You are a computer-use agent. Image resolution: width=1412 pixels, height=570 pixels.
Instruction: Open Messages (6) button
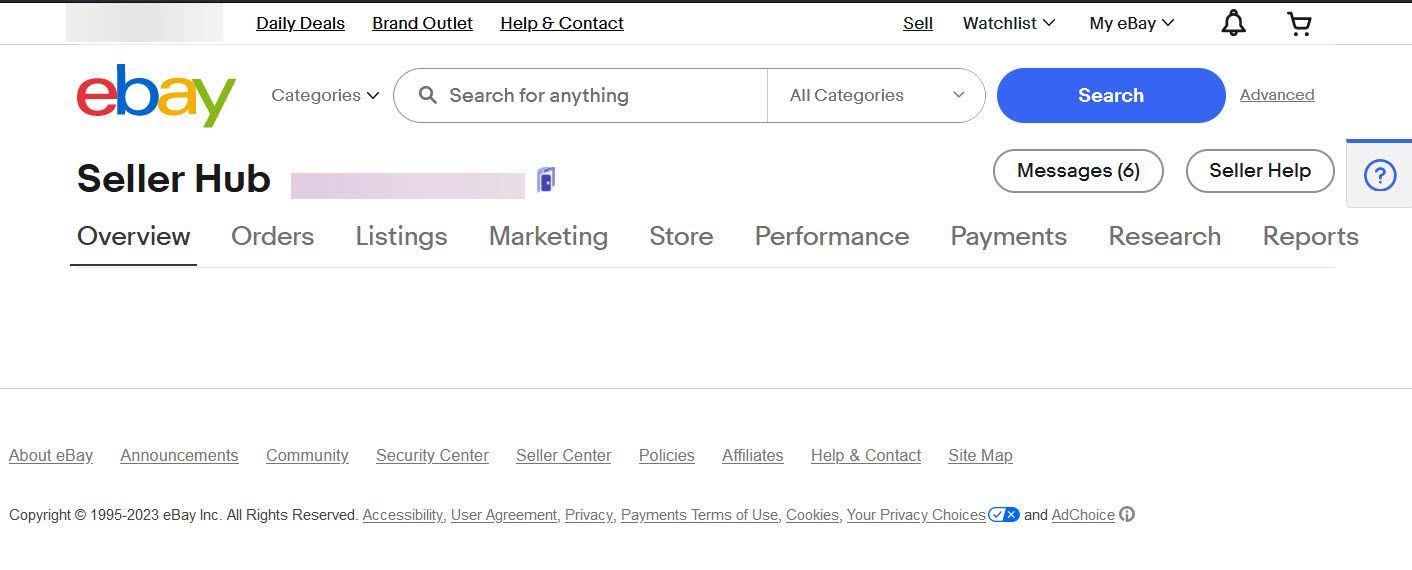pos(1078,171)
